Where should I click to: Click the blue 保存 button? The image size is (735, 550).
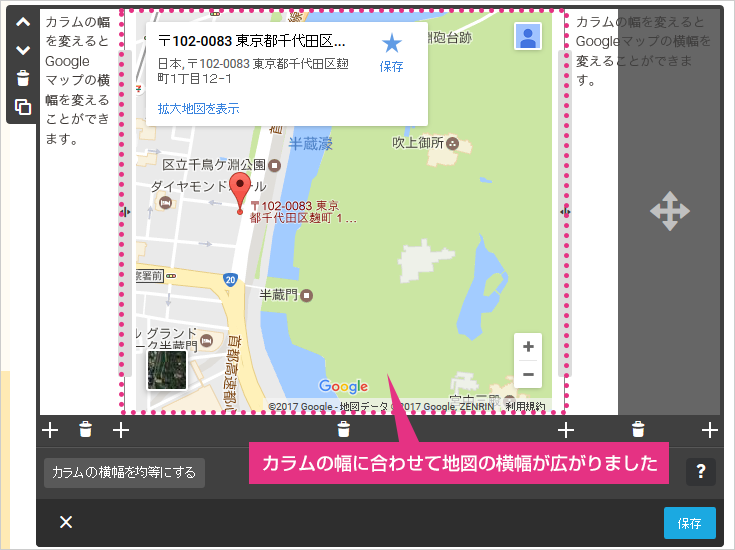click(x=690, y=523)
